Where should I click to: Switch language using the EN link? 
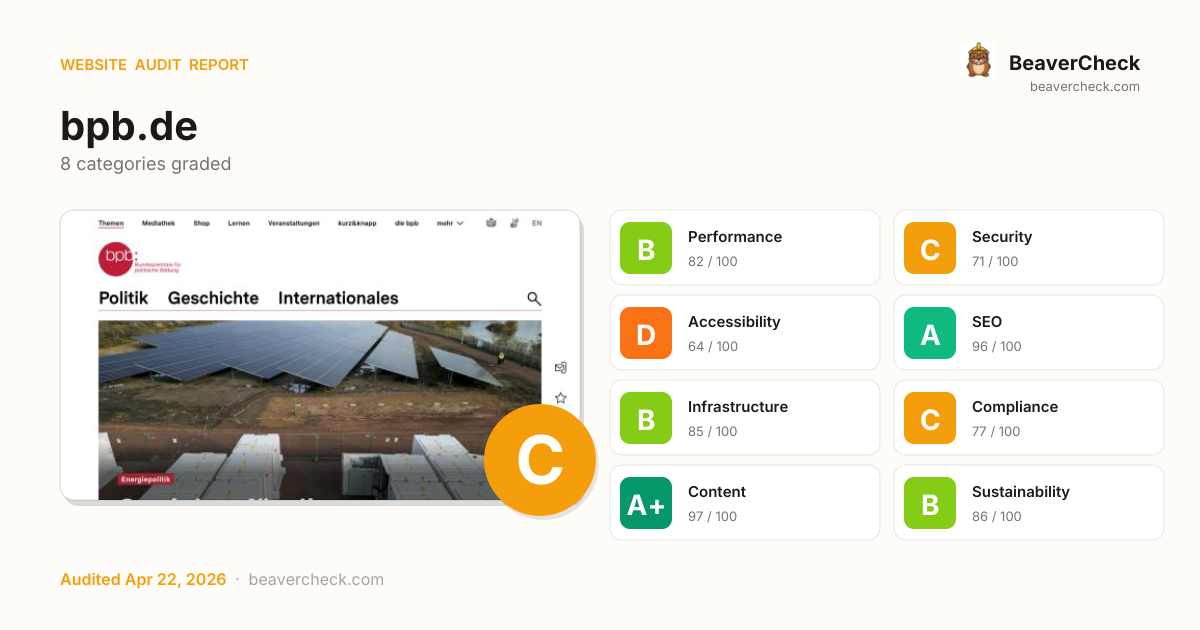[537, 223]
